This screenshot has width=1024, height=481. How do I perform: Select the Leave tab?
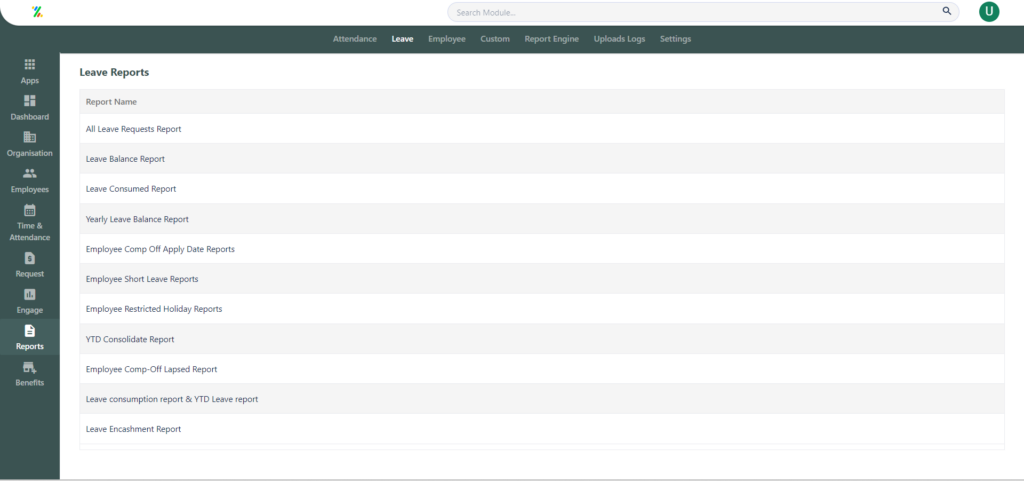tap(402, 39)
